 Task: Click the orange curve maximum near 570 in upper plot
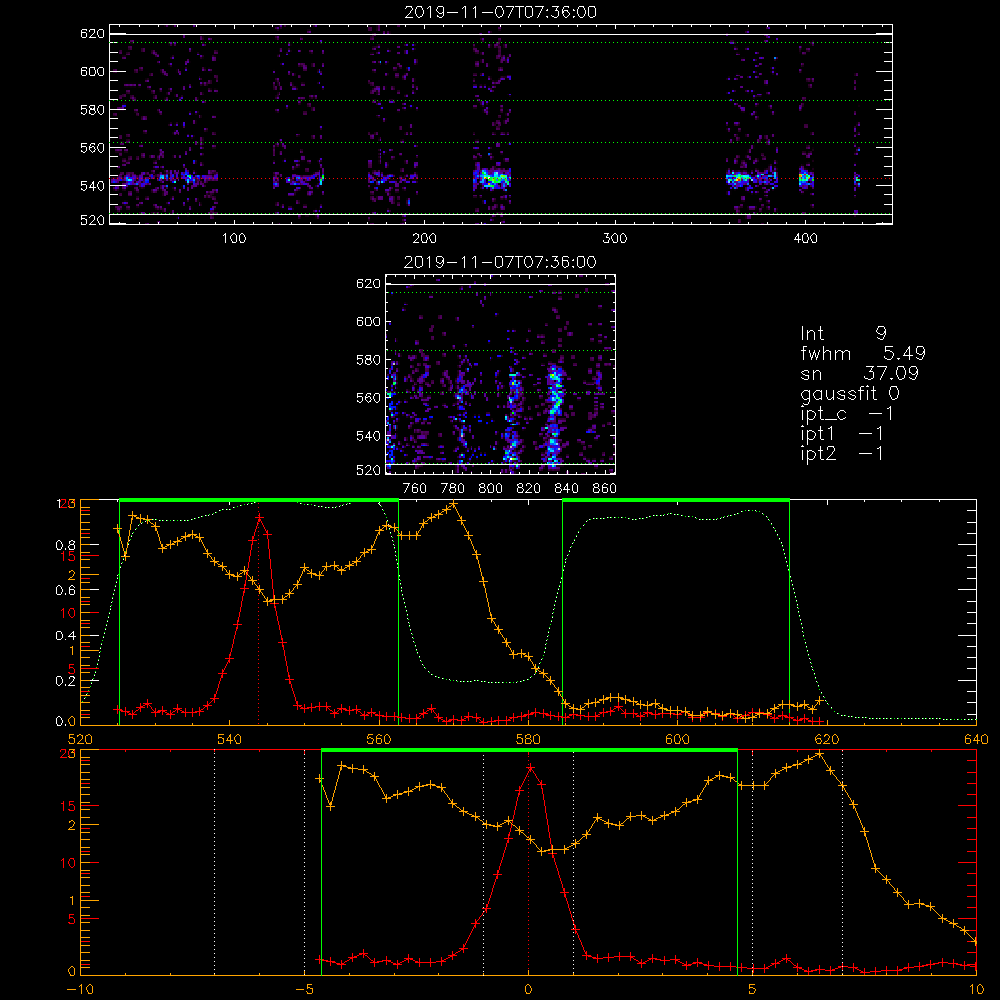click(453, 504)
